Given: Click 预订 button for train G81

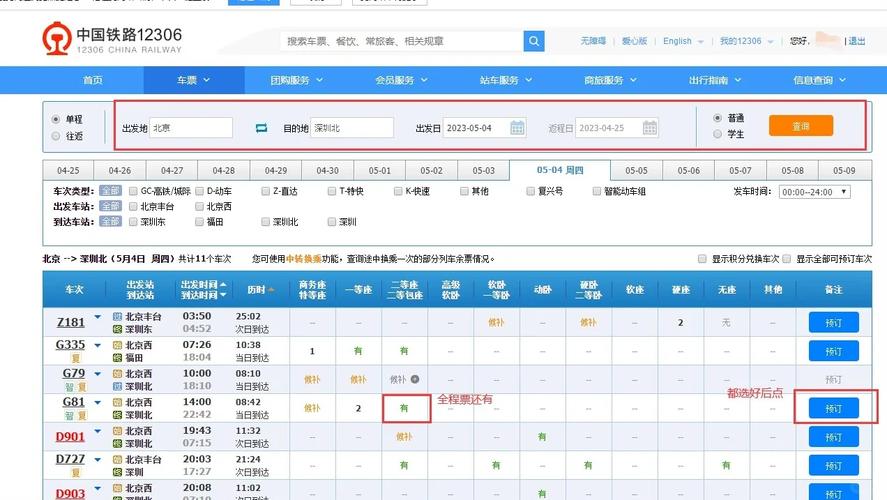Looking at the screenshot, I should coord(833,408).
